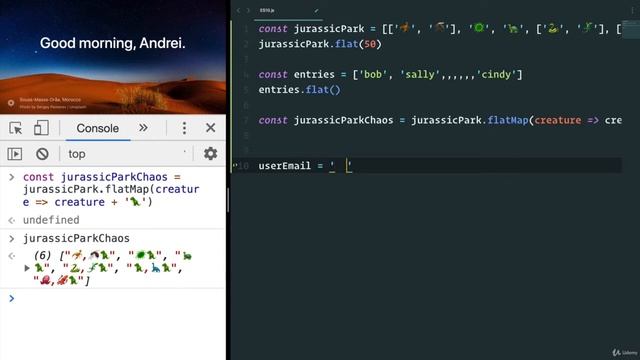Open console settings gear

click(211, 154)
